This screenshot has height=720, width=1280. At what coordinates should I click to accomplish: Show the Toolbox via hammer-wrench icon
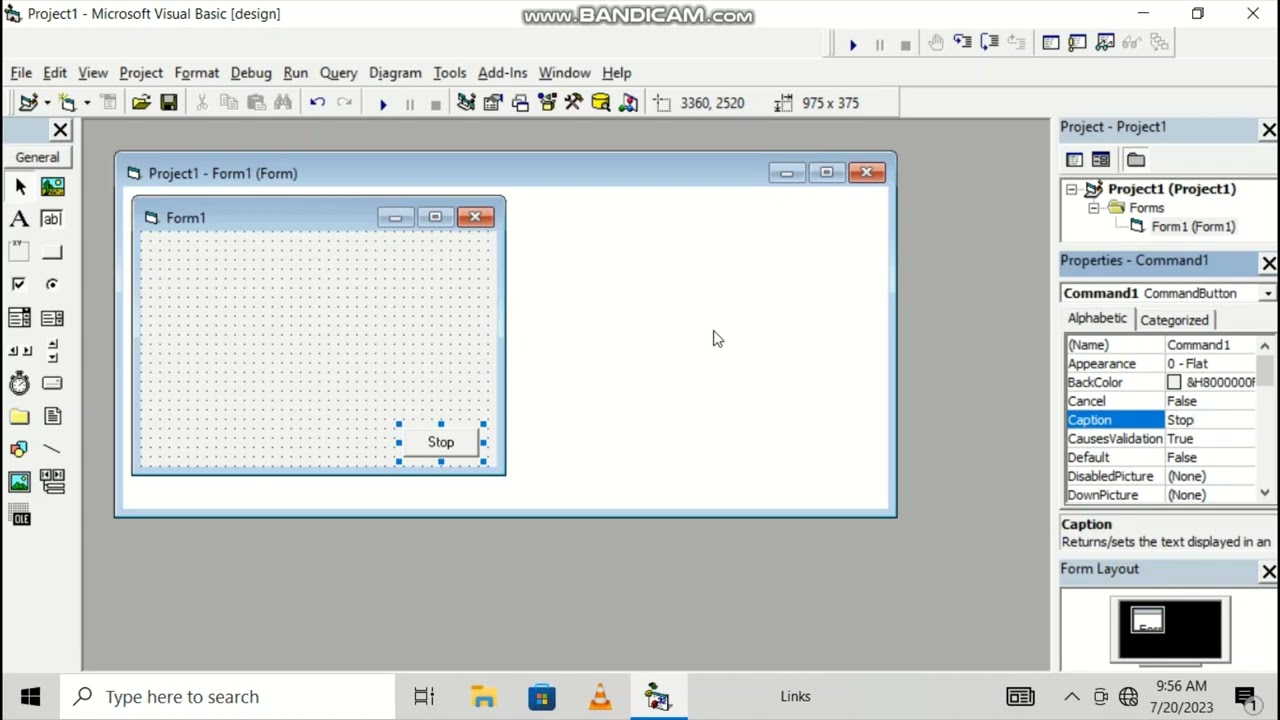pos(574,103)
